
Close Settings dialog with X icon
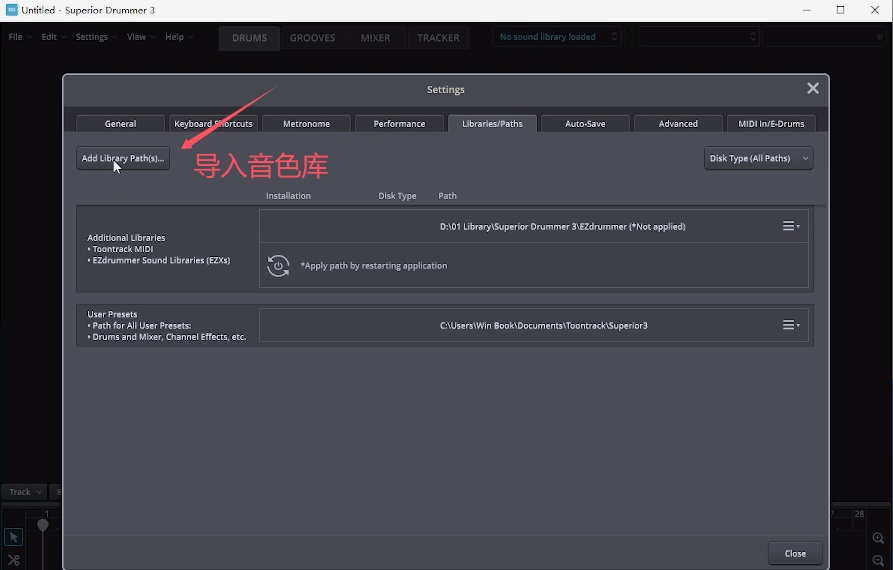tap(812, 89)
